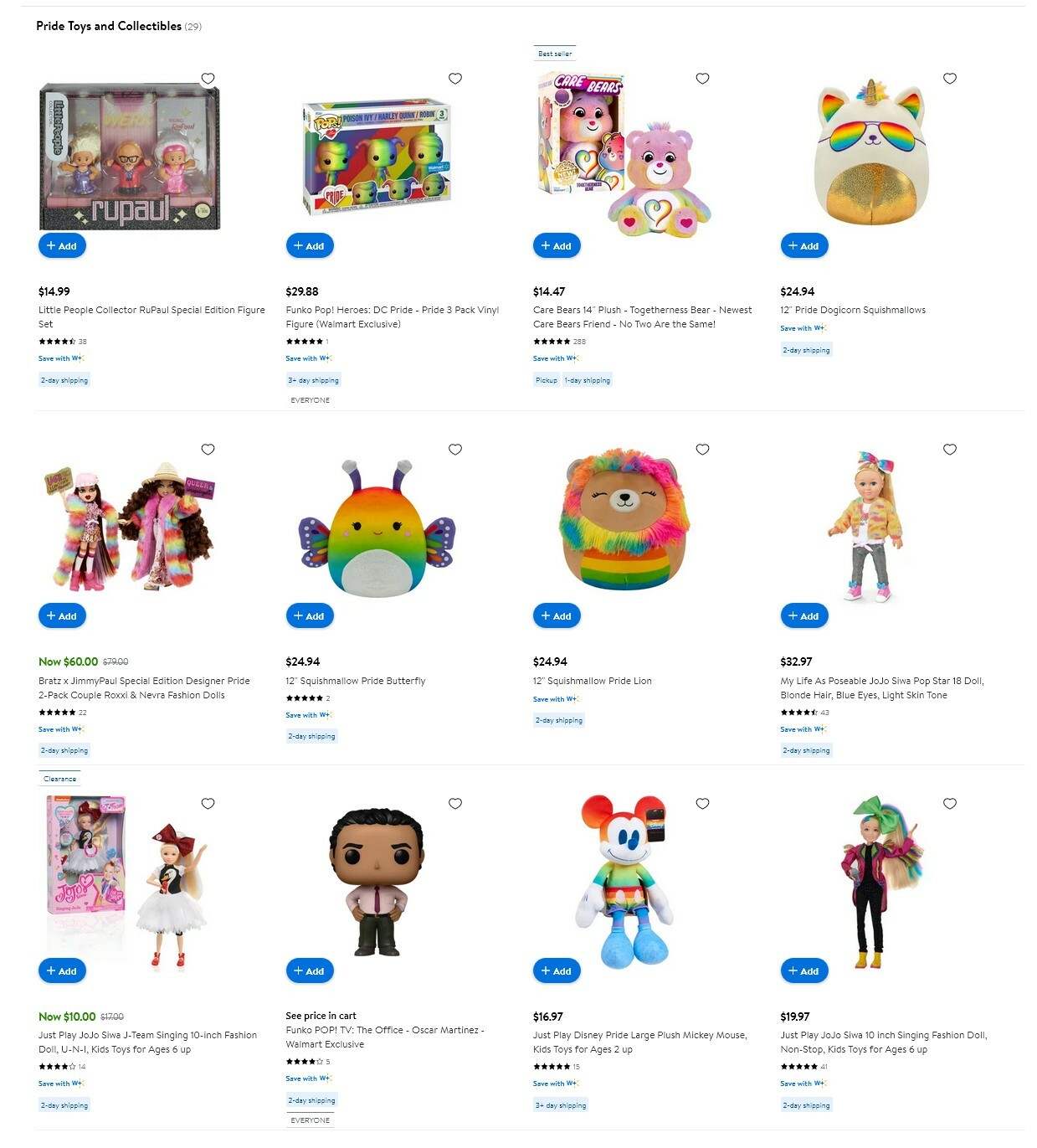
Task: Favorite the Bratz JimmyPaul doll pack
Action: click(208, 450)
